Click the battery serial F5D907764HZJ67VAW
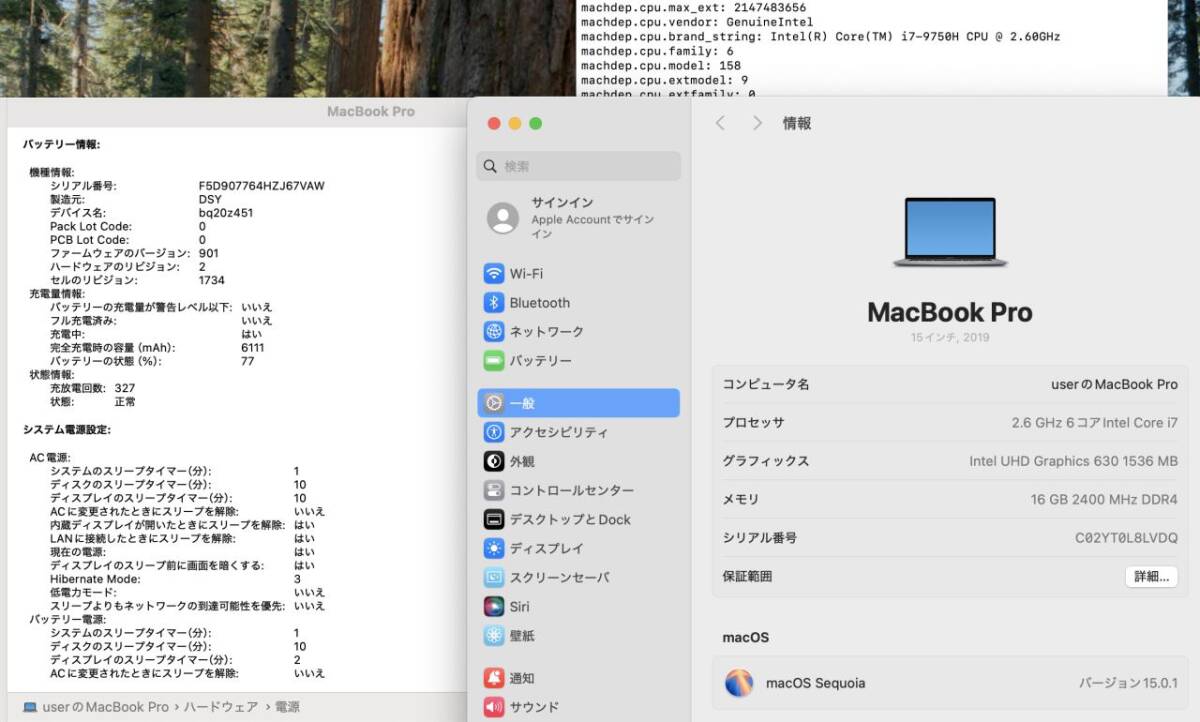The height and width of the screenshot is (722, 1200). [261, 186]
